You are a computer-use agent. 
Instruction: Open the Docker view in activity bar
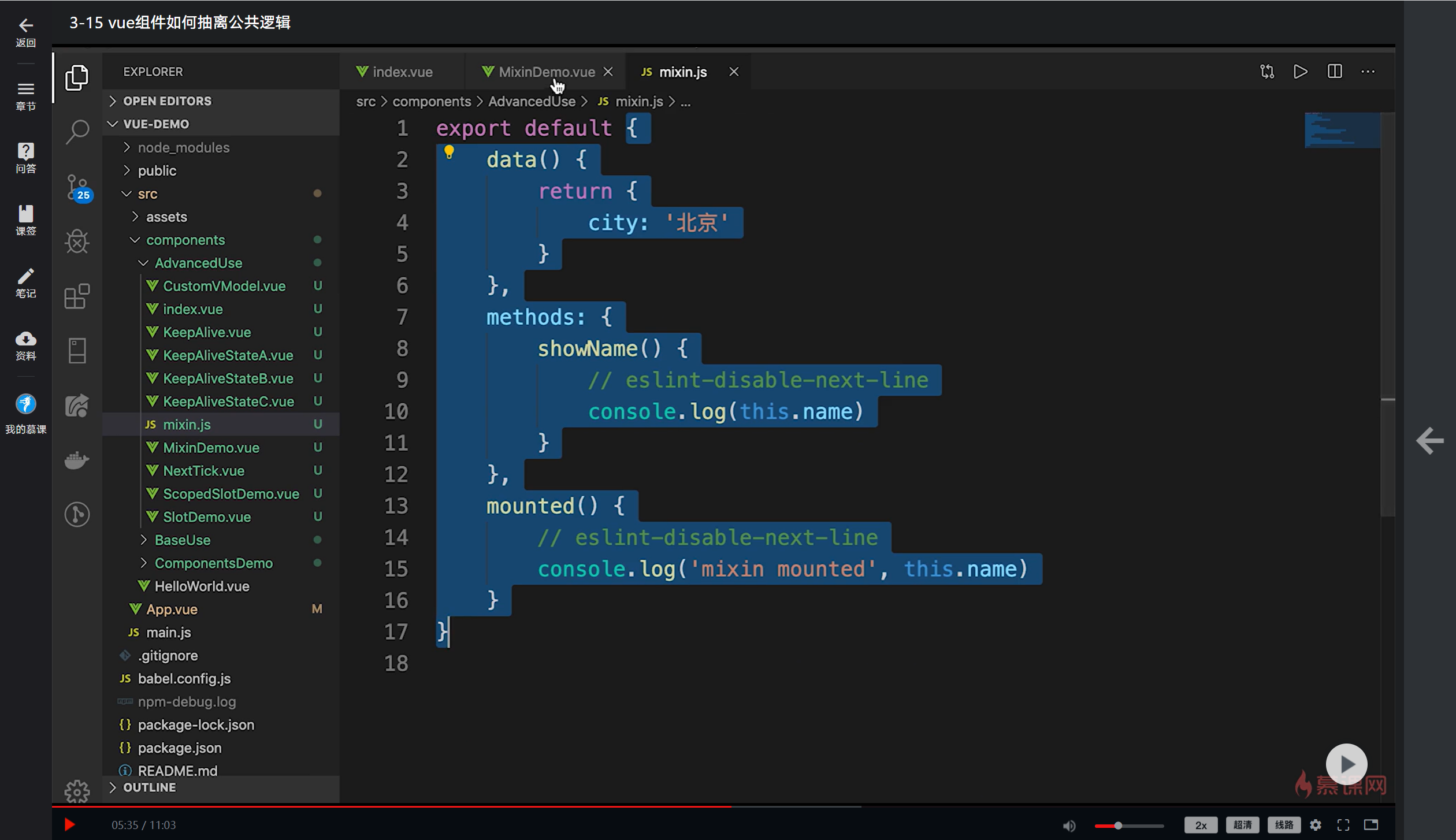[x=77, y=460]
